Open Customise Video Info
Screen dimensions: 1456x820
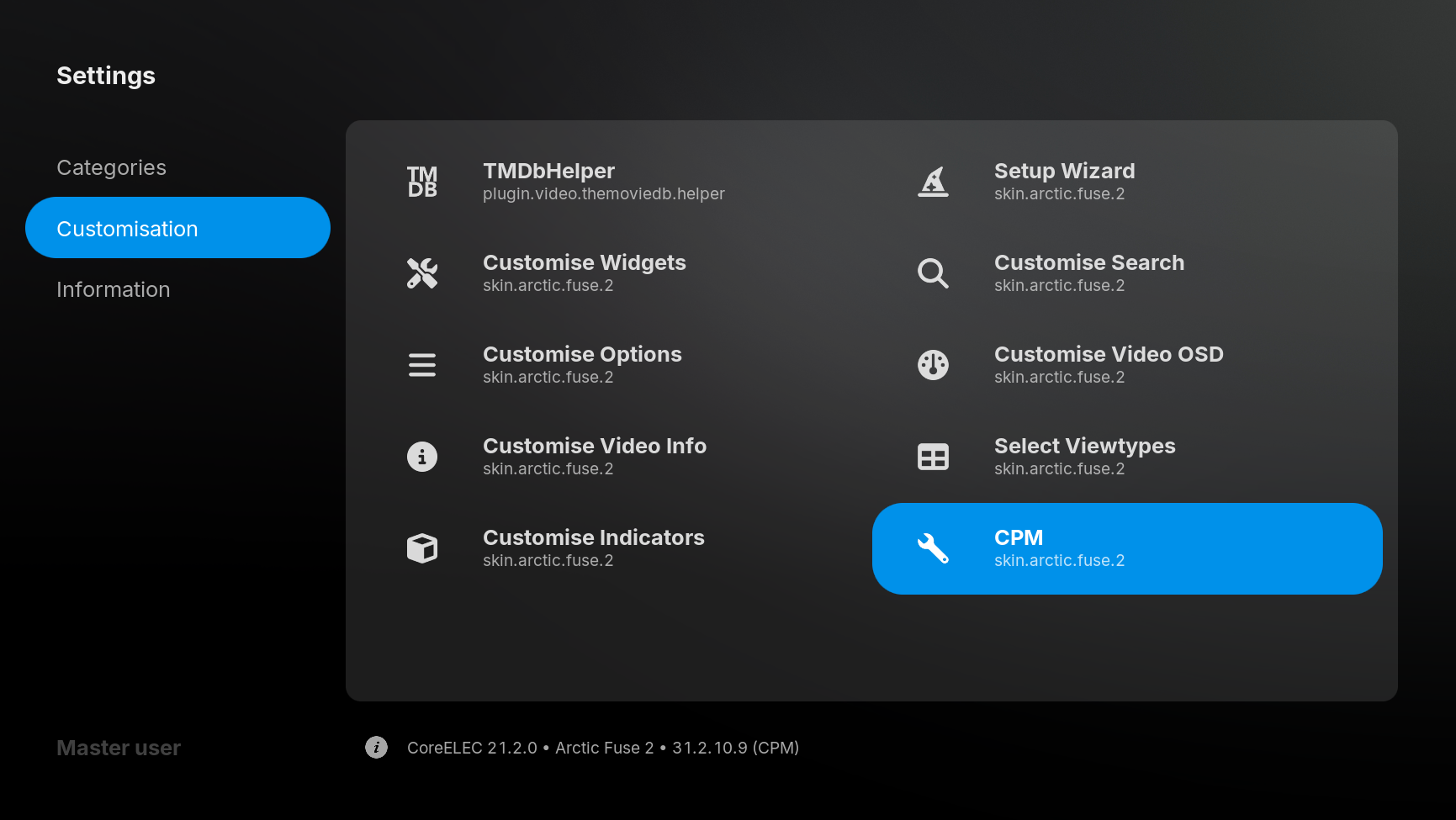pos(617,457)
